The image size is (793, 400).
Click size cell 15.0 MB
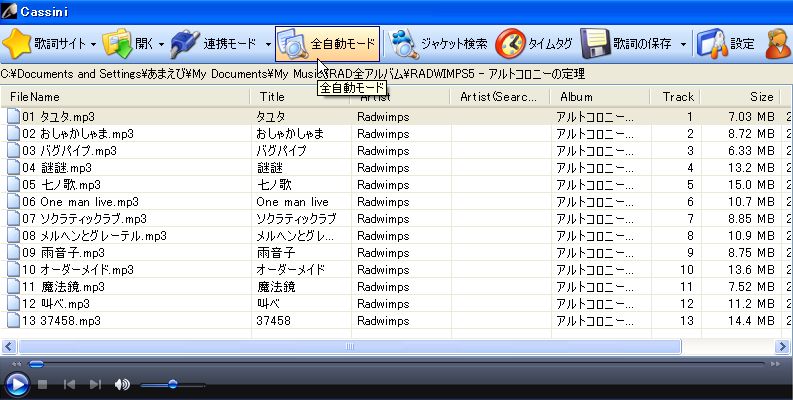point(751,185)
